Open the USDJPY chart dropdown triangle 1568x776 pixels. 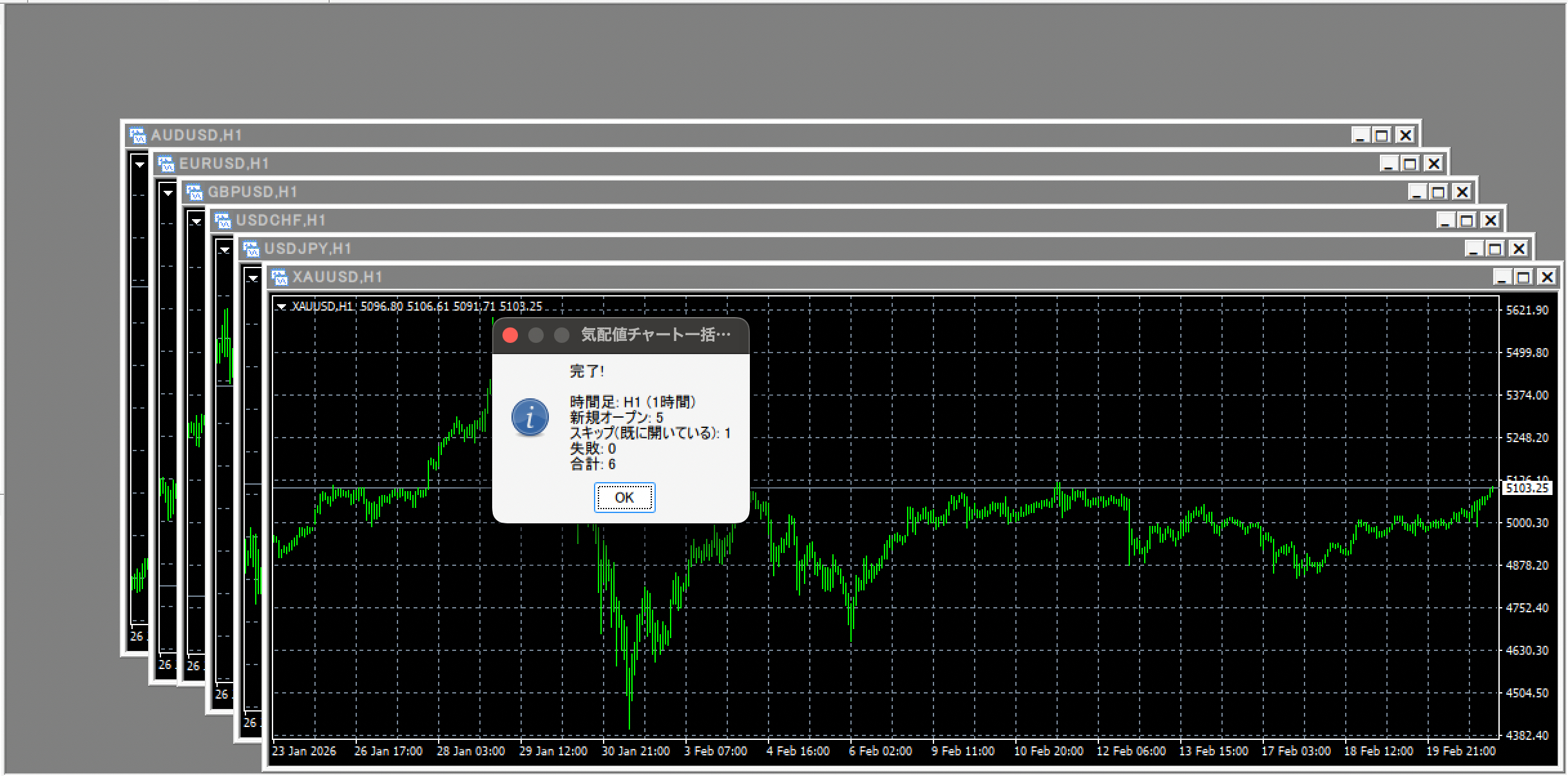[253, 278]
